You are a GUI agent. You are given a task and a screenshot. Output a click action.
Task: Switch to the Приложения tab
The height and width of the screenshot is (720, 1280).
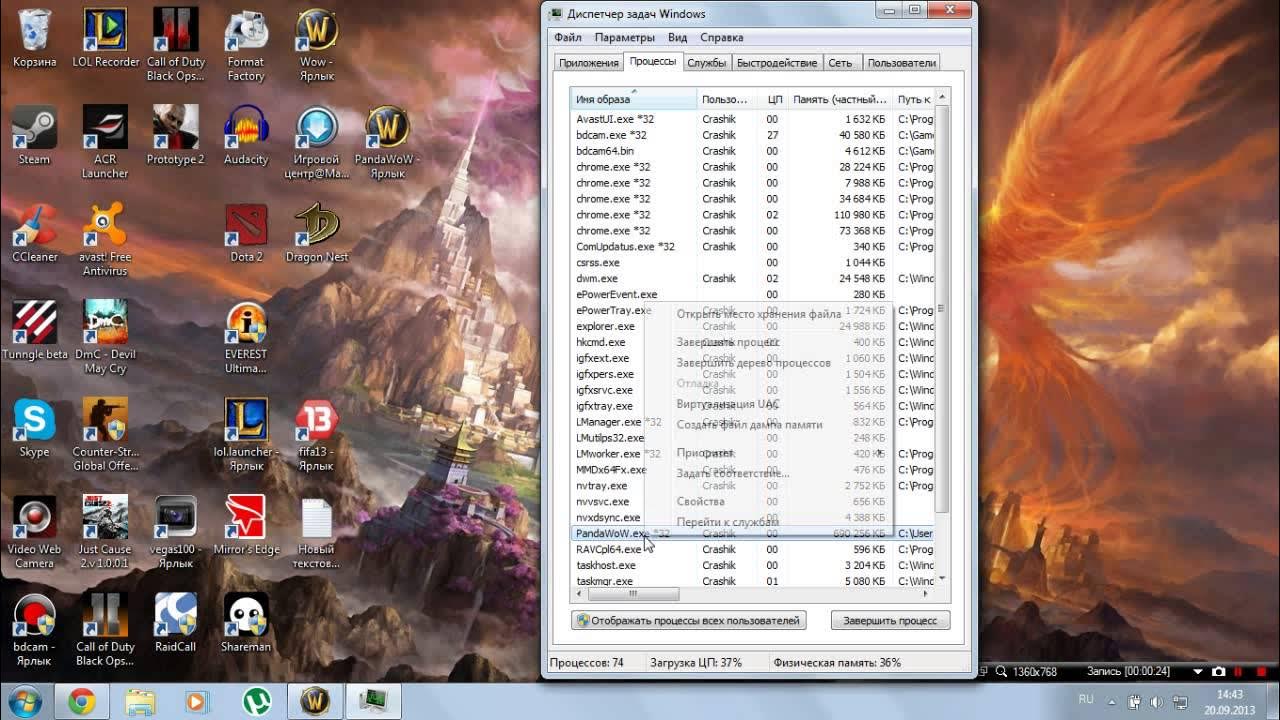click(x=589, y=63)
